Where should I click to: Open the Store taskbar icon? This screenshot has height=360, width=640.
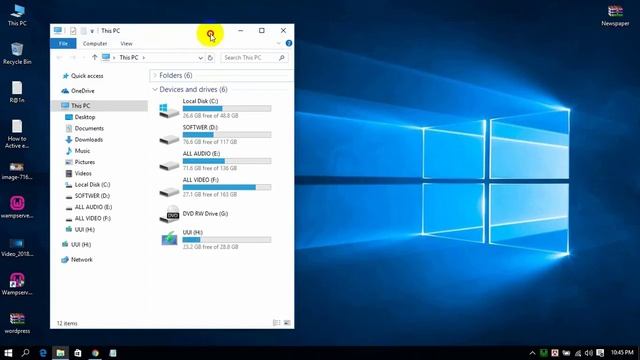coord(78,353)
